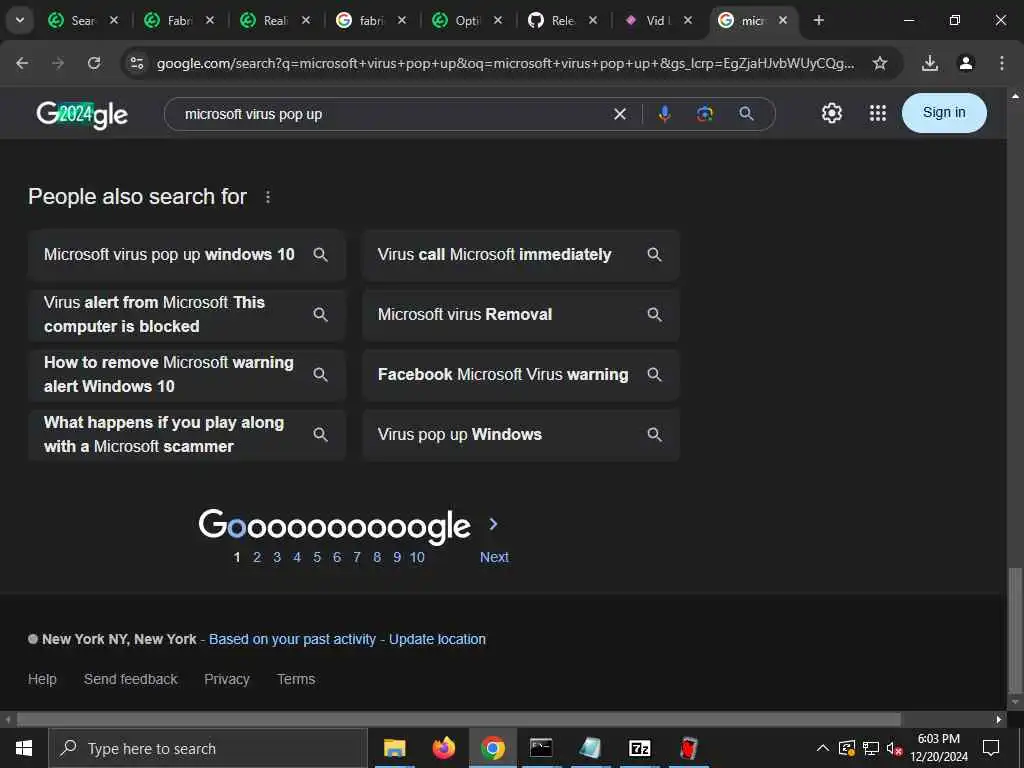Open 'Send feedback' footer link

[x=131, y=679]
